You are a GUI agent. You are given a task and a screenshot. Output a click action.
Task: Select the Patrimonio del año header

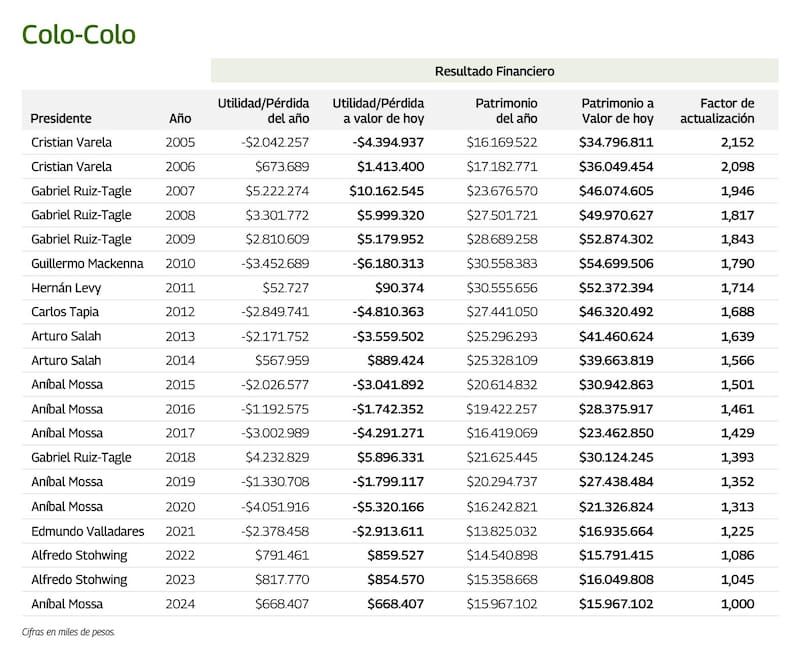tap(506, 111)
